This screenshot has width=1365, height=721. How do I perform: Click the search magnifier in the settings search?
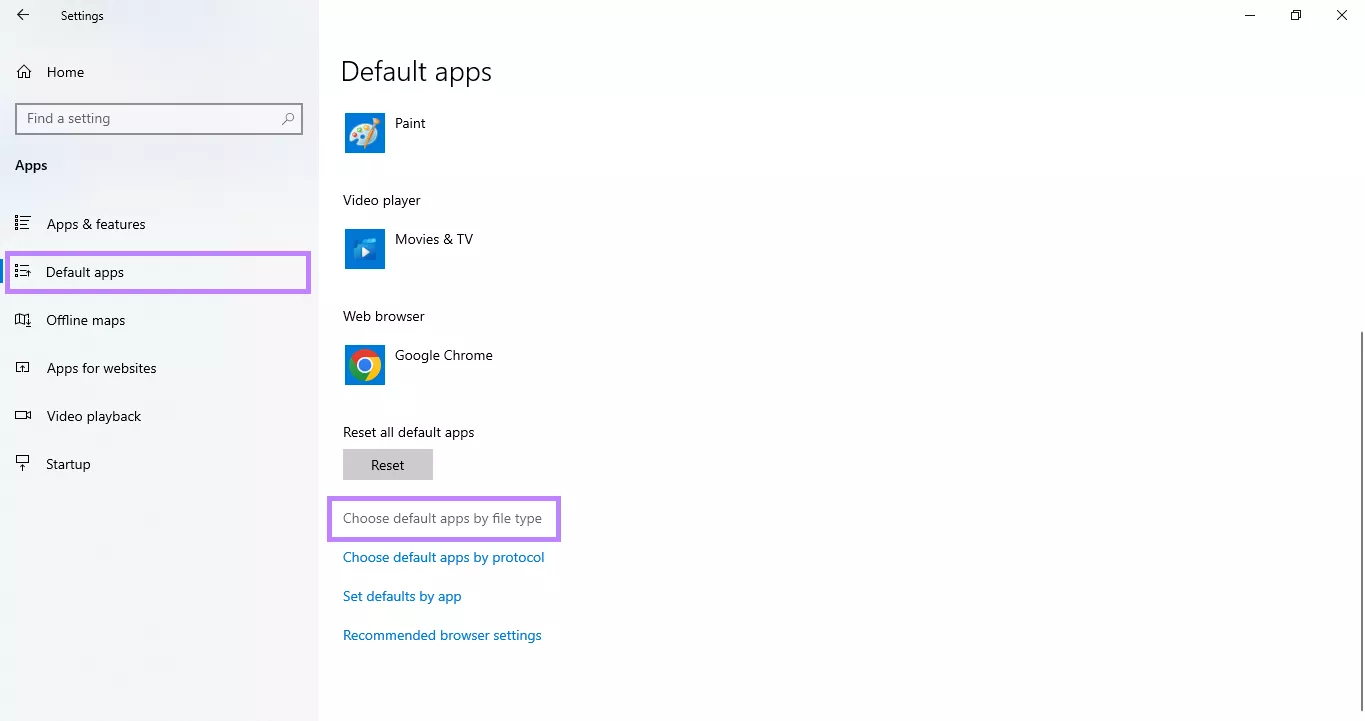pos(289,118)
